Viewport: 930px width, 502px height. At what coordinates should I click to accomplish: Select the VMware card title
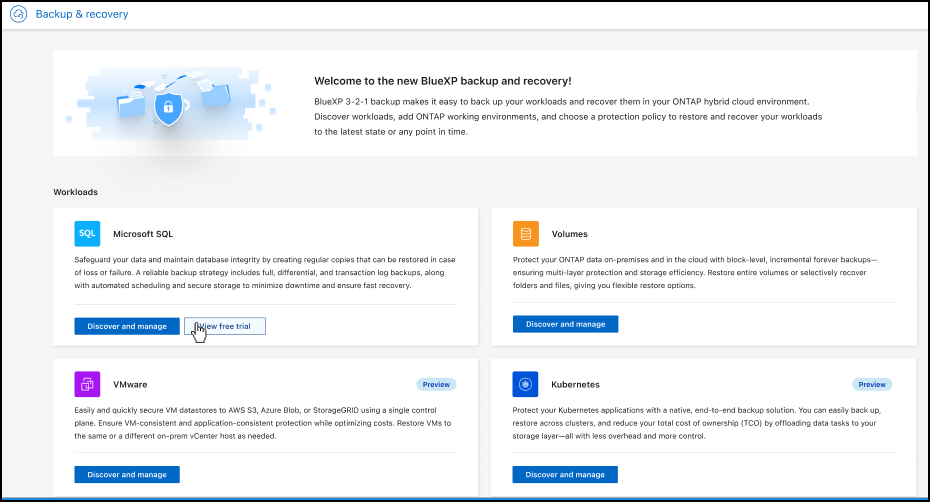131,384
